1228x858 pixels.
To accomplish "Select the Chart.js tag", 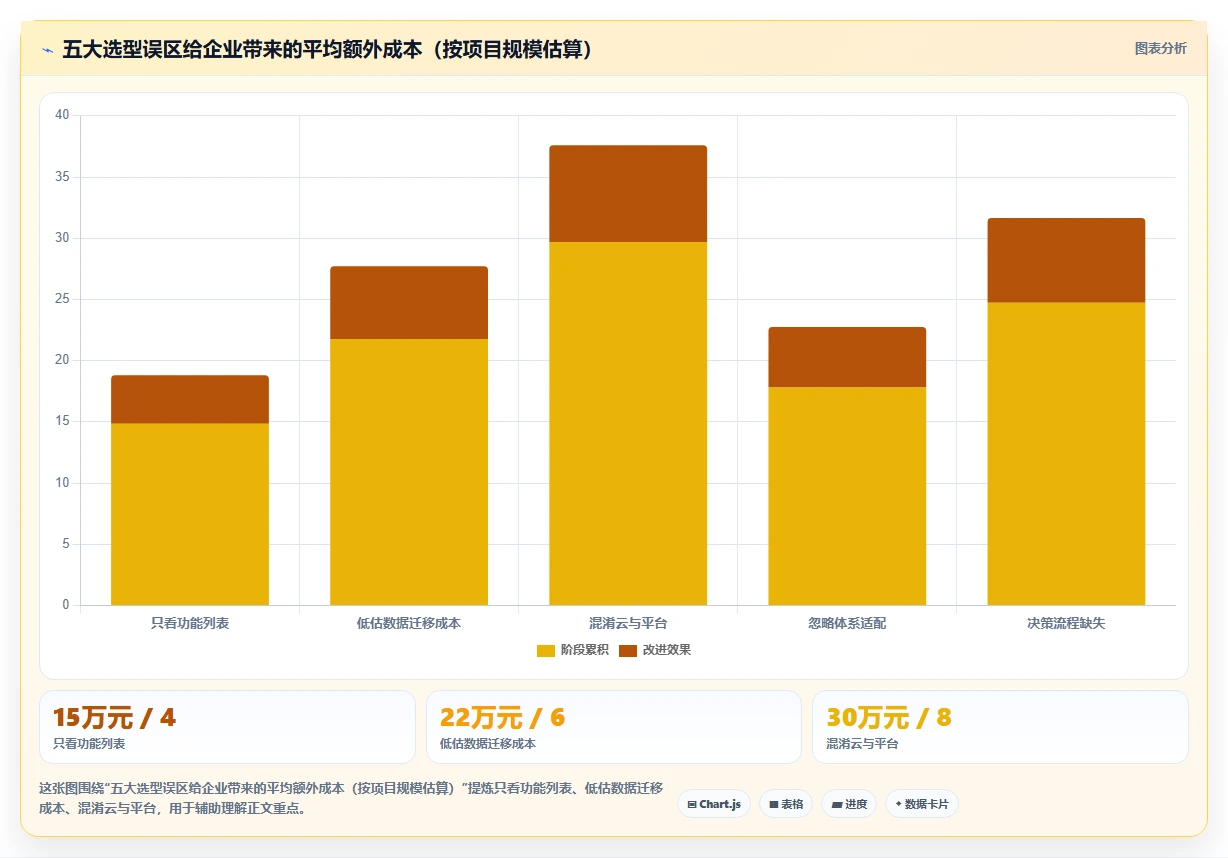I will [714, 804].
